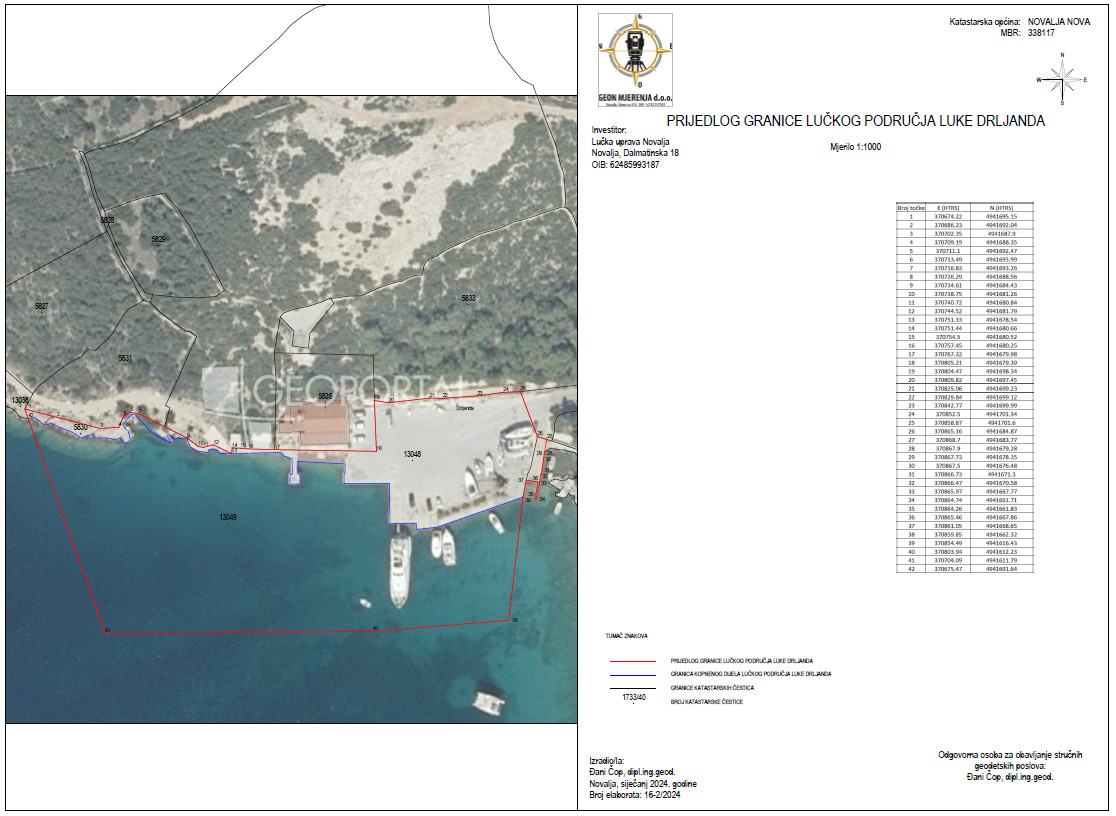Click the GEON MJERENJA company logo
The width and height of the screenshot is (1116, 816).
click(635, 60)
